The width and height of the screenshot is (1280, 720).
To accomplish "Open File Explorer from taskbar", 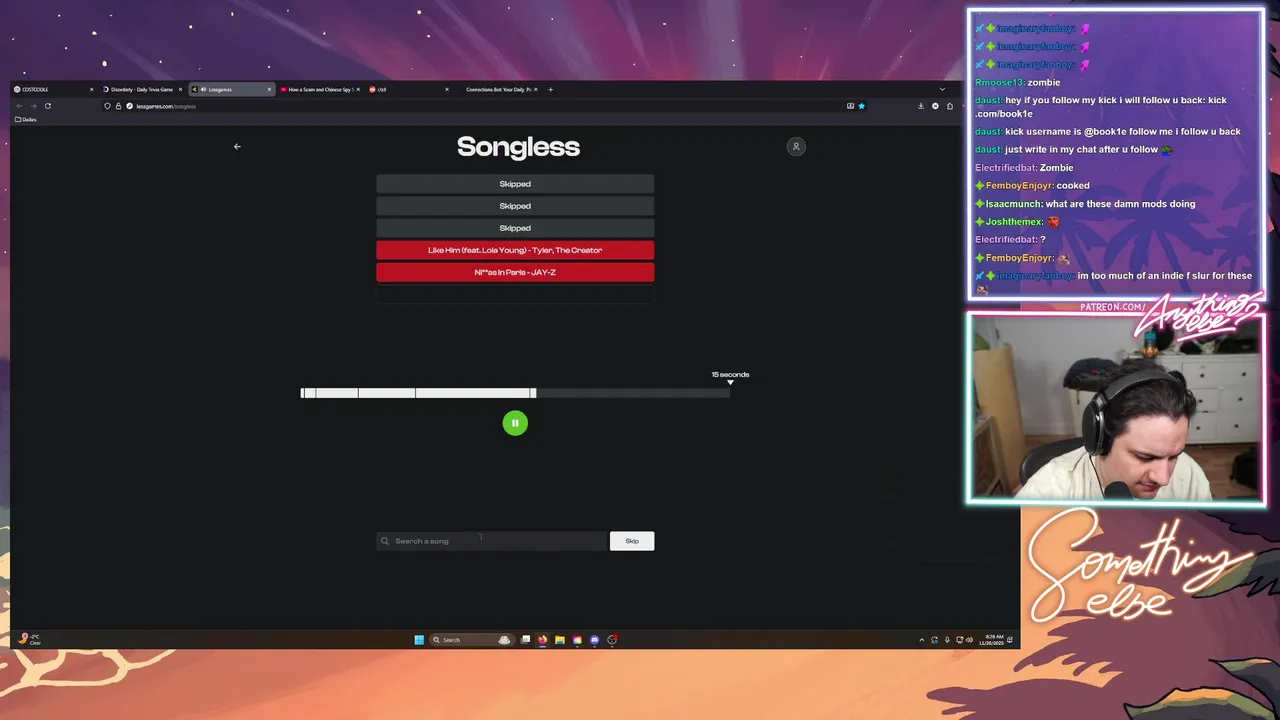I will click(x=560, y=640).
